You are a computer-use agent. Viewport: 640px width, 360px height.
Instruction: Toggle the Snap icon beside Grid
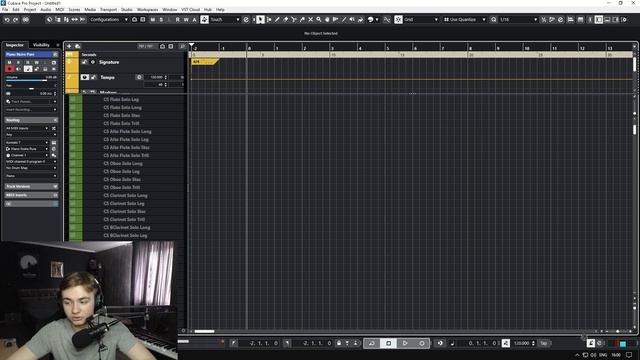pyautogui.click(x=398, y=20)
